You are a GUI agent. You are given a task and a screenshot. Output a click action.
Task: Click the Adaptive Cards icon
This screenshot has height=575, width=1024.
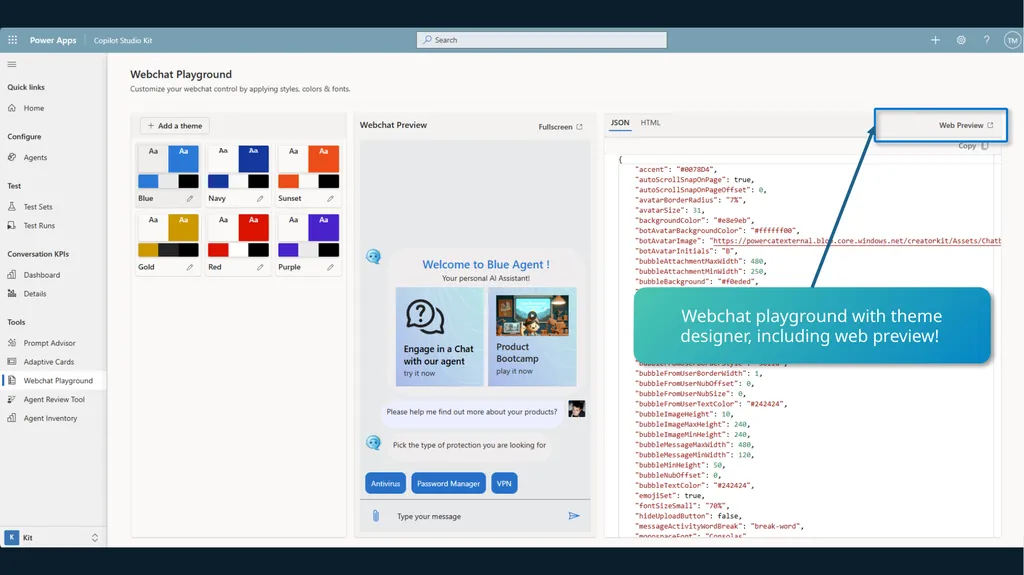(x=12, y=361)
